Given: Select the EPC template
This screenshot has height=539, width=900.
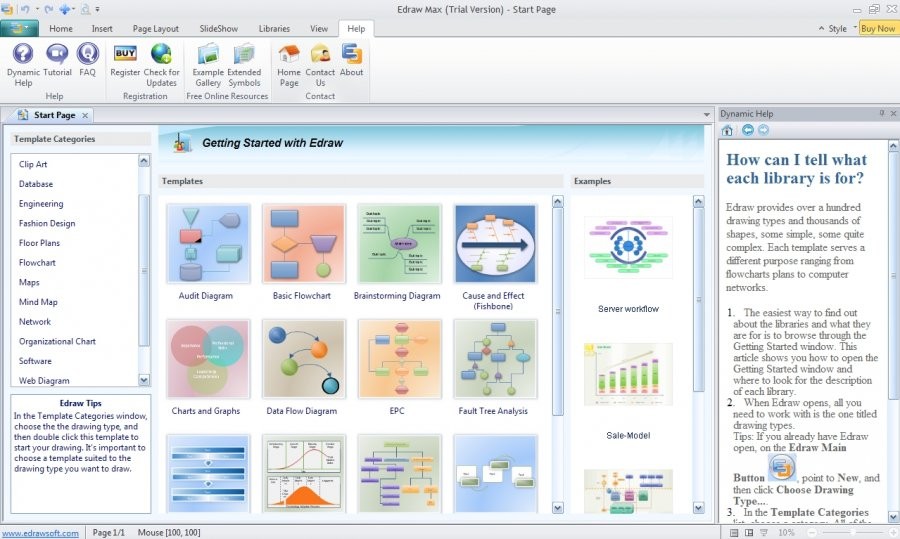Looking at the screenshot, I should [399, 359].
